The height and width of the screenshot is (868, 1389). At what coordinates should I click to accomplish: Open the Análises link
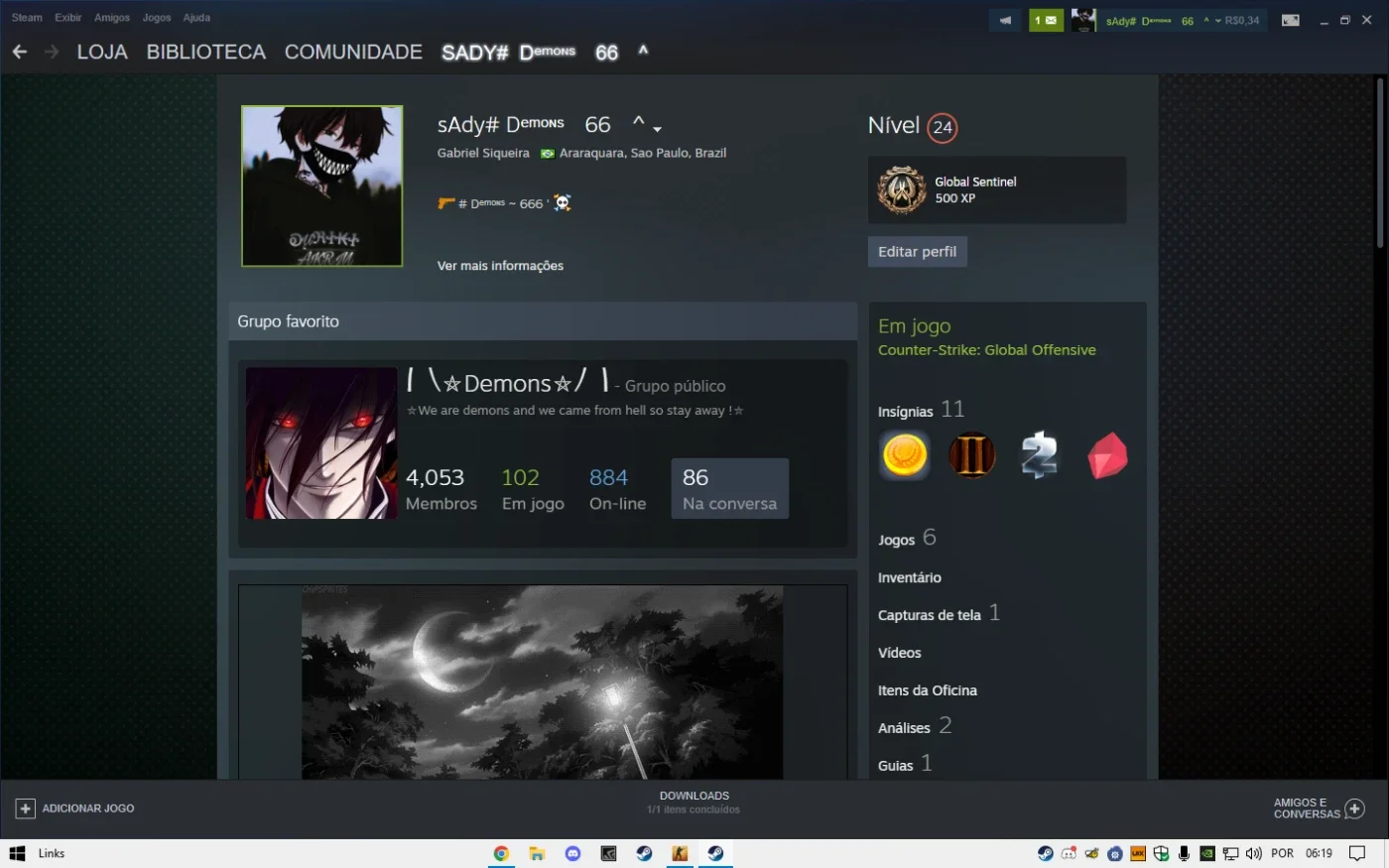(915, 727)
